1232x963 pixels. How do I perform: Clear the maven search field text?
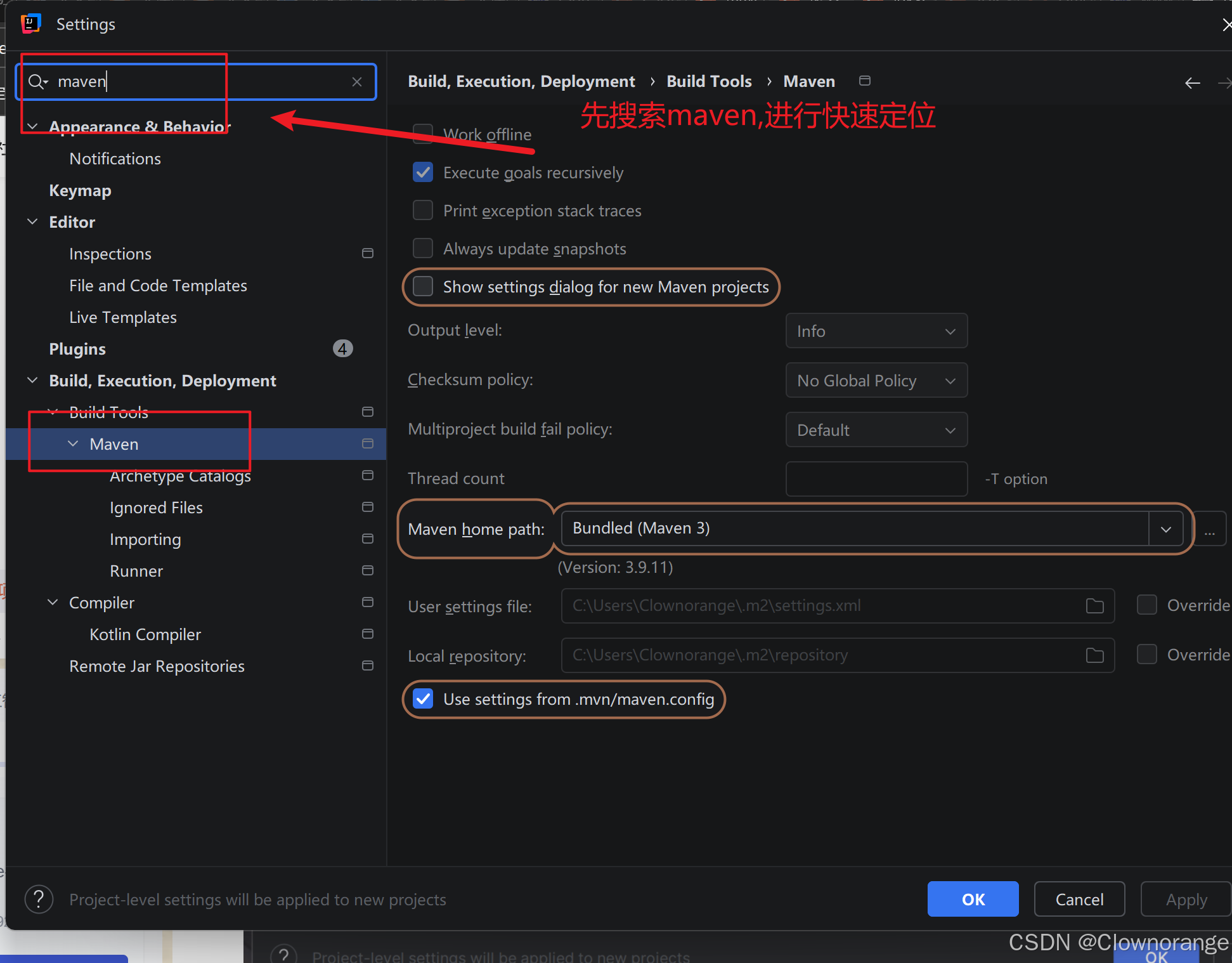click(x=357, y=82)
